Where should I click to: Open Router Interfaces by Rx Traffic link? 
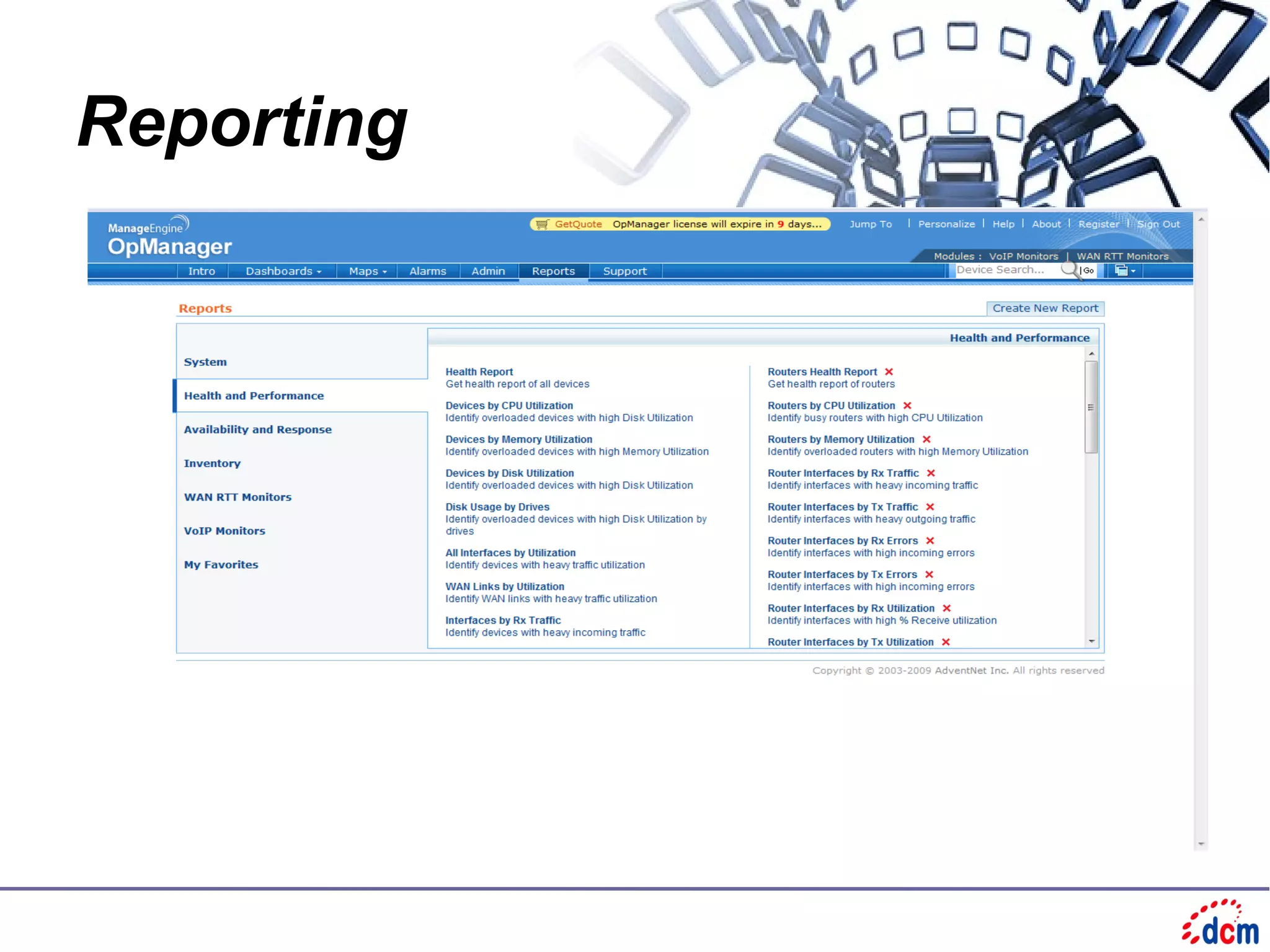pos(843,473)
